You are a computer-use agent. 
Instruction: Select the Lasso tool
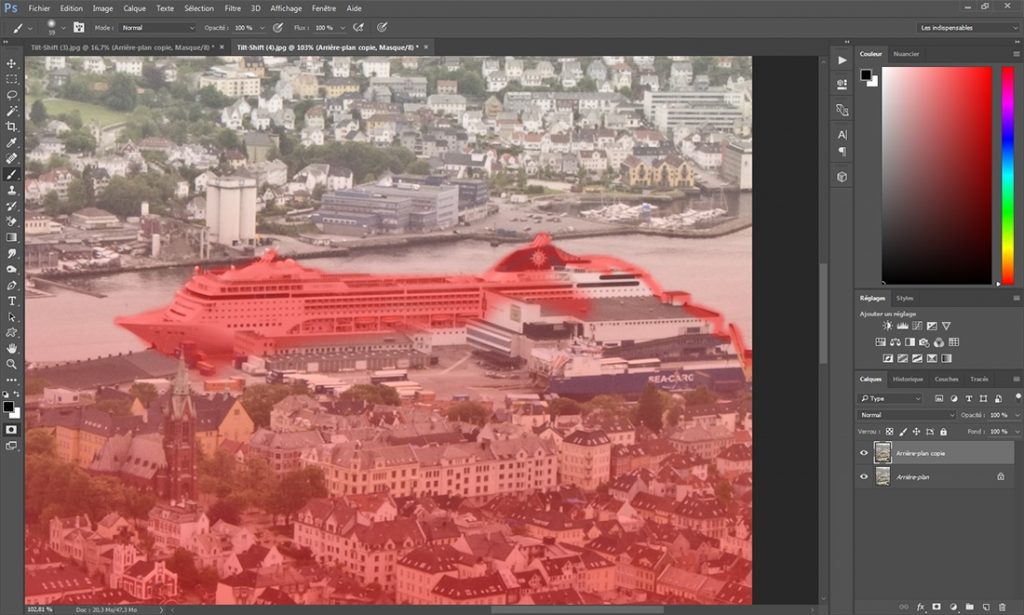coord(12,95)
